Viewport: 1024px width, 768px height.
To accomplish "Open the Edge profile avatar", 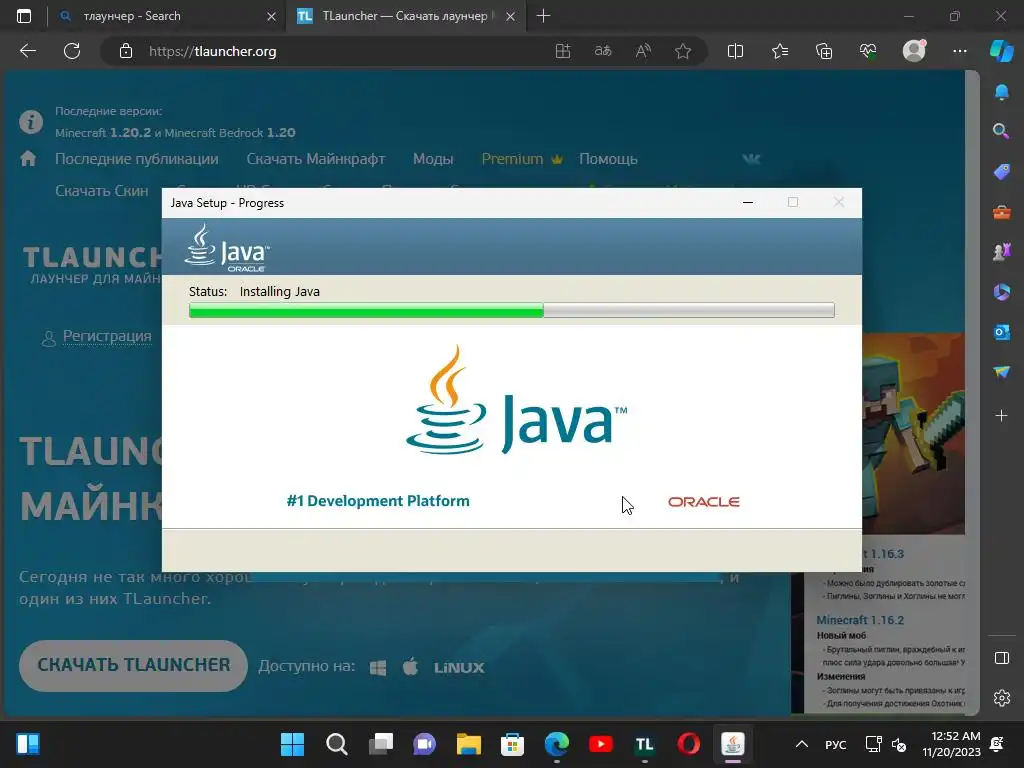I will (x=914, y=51).
